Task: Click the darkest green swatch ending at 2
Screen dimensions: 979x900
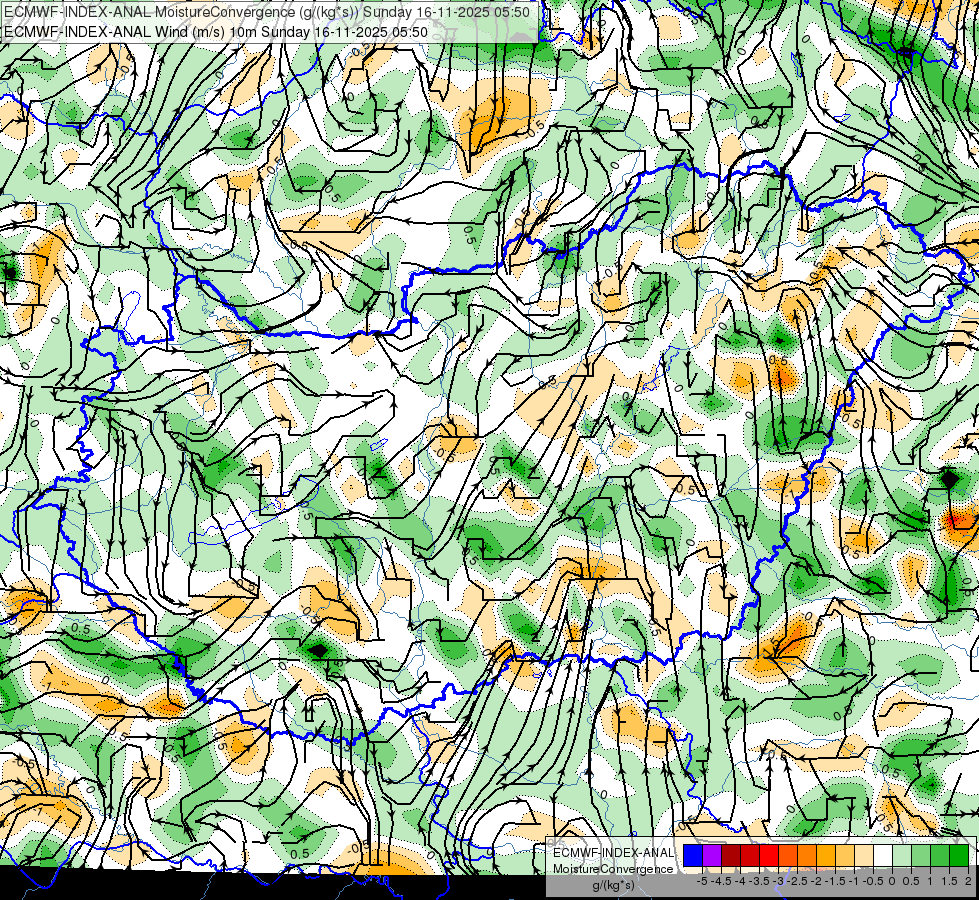Action: (x=959, y=855)
